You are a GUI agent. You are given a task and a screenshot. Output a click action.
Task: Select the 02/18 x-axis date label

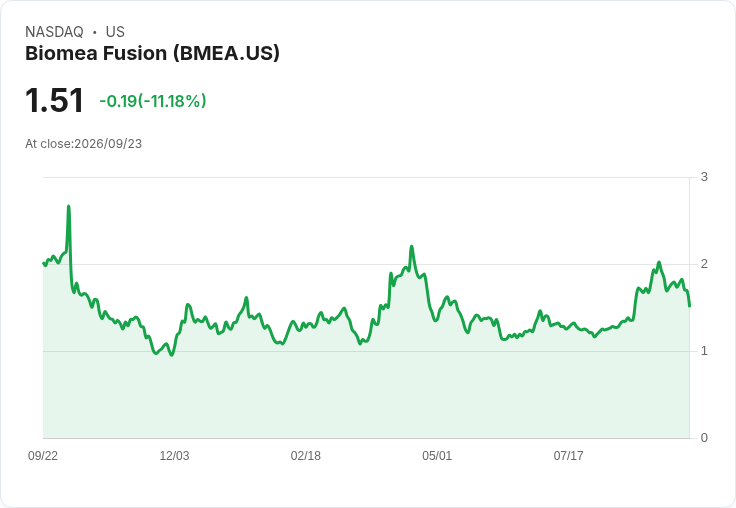tap(306, 455)
